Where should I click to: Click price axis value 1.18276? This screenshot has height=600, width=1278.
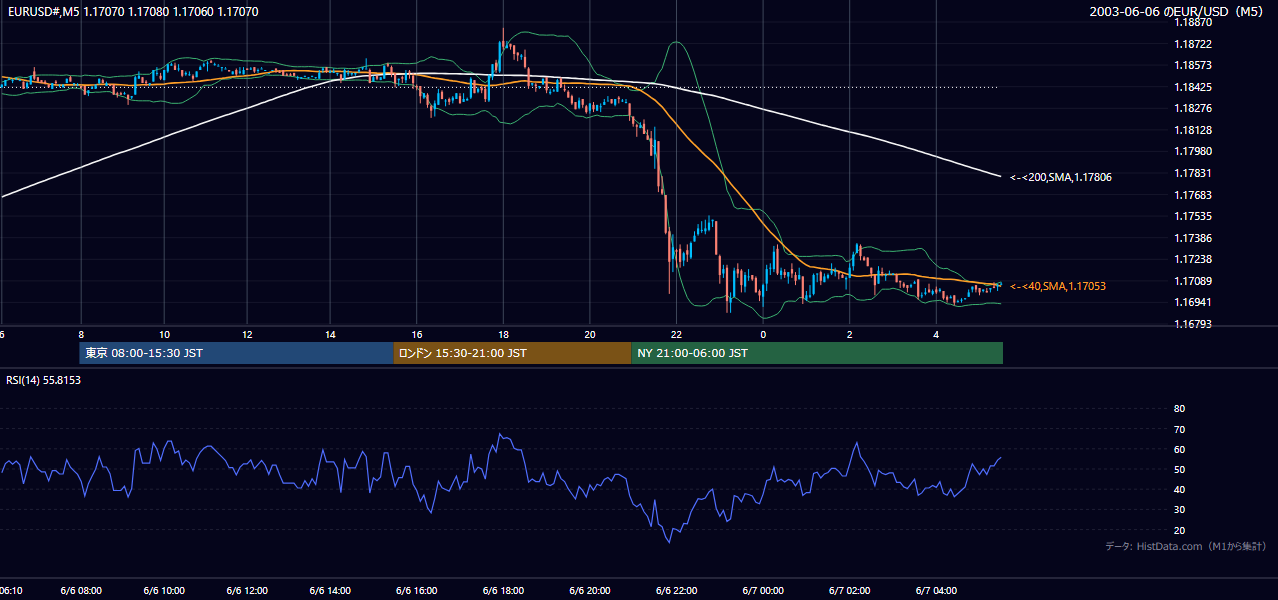[1193, 108]
